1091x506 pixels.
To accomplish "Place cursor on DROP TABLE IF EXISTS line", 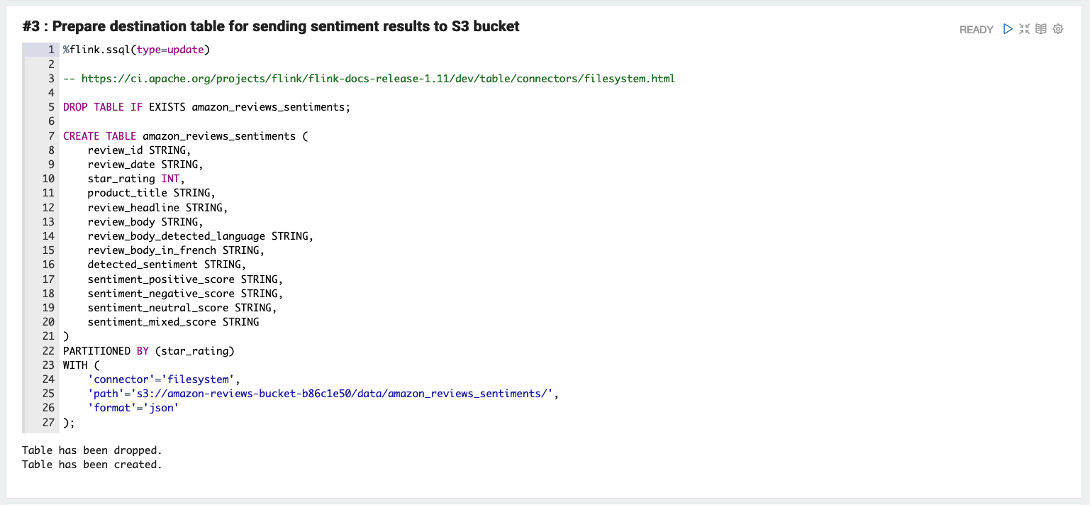I will 207,107.
